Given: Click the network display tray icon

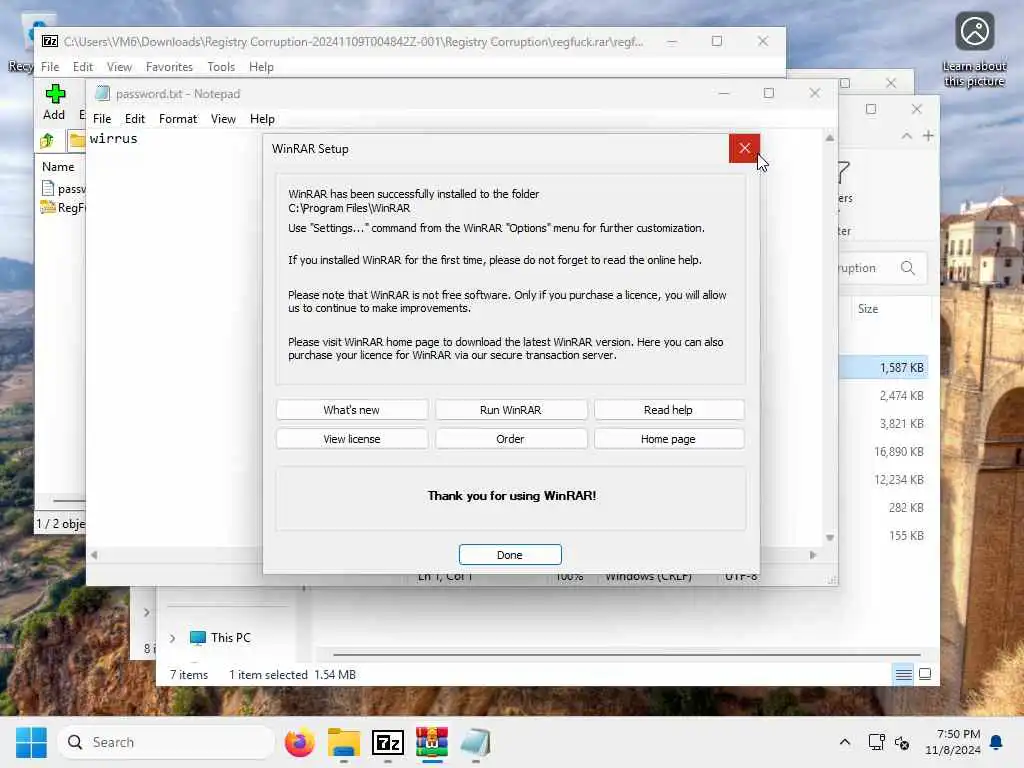Looking at the screenshot, I should click(x=876, y=743).
